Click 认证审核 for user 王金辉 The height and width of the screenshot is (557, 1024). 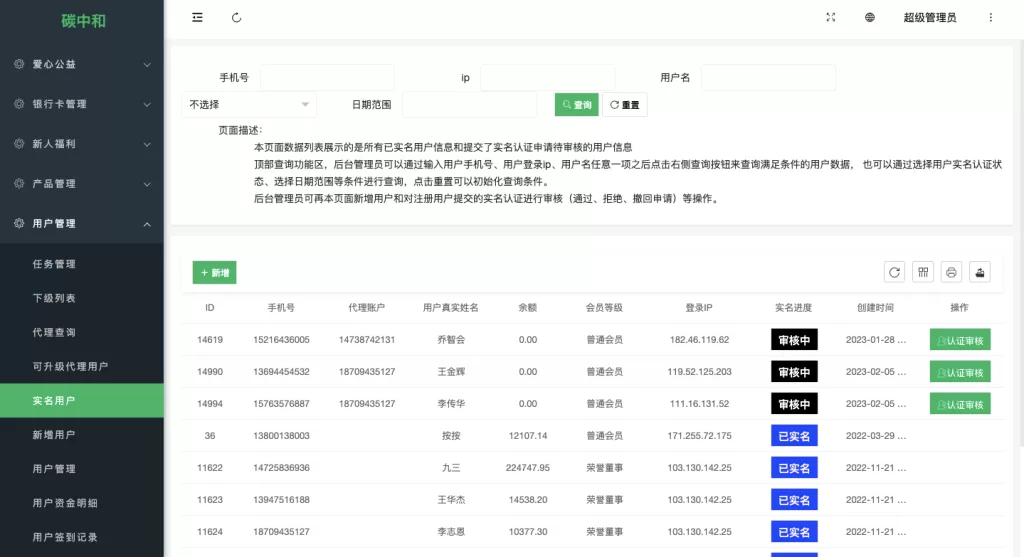click(960, 372)
